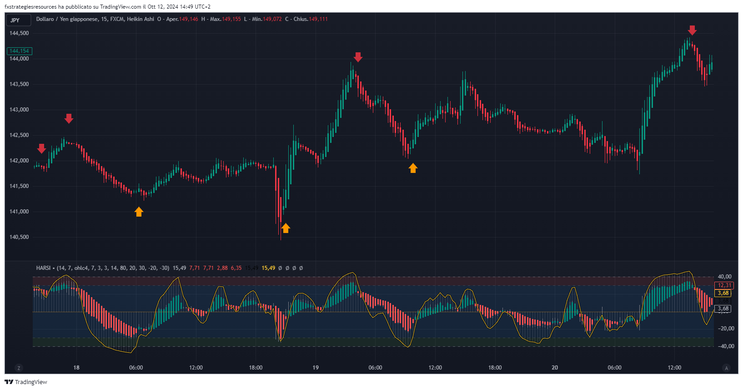This screenshot has width=743, height=390.
Task: Click the Chius. close value 149,111
Action: (x=318, y=19)
